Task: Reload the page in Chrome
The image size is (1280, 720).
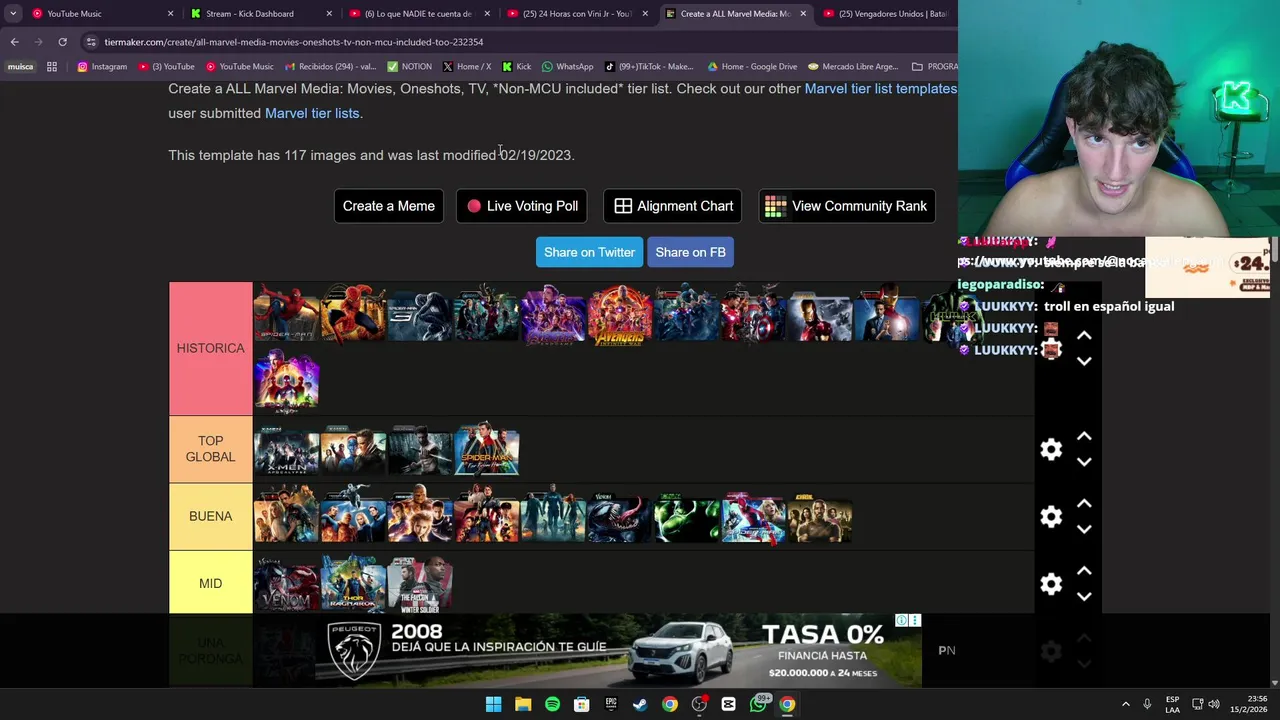Action: pos(62,42)
